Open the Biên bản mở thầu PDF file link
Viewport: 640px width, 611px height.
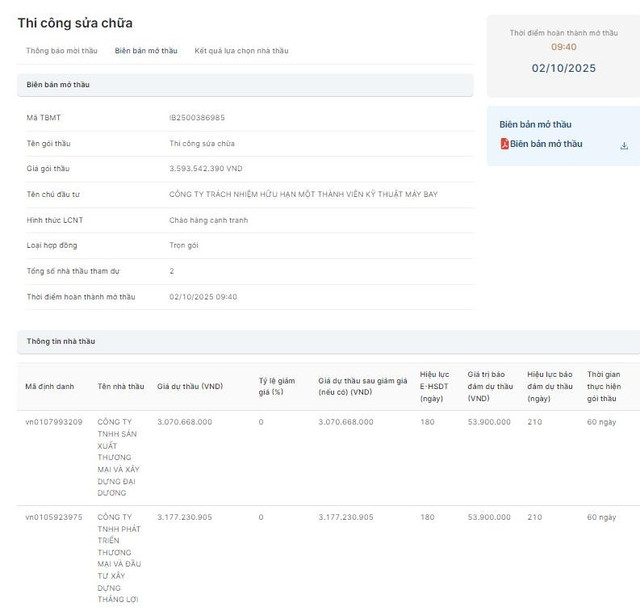pos(546,144)
